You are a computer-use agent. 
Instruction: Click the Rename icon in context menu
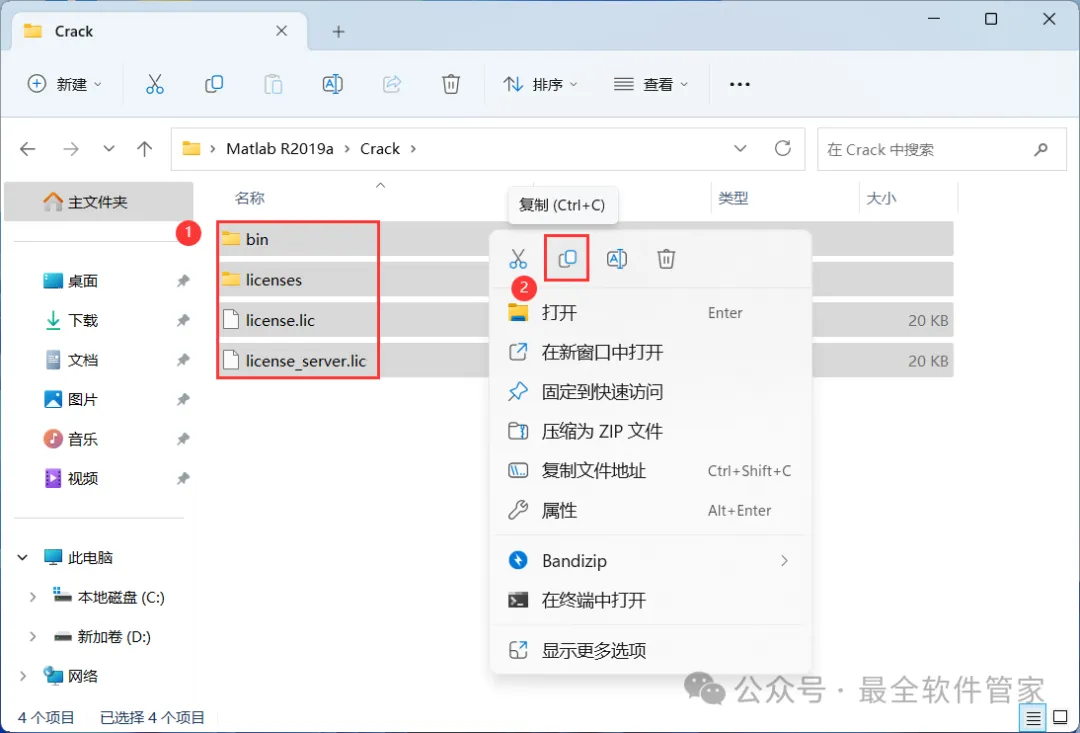pyautogui.click(x=616, y=259)
